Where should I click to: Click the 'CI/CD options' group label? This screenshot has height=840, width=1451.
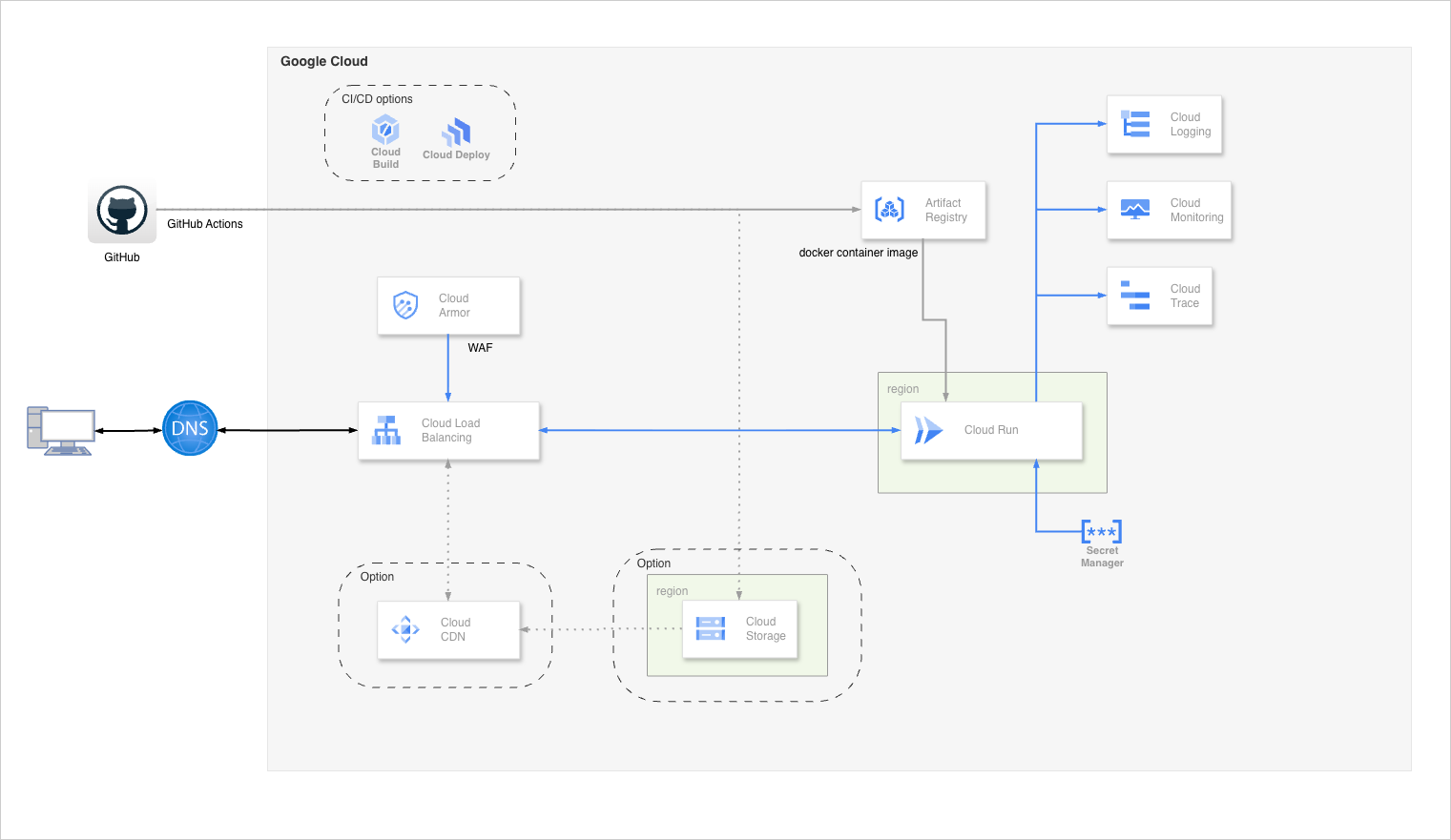tap(377, 99)
